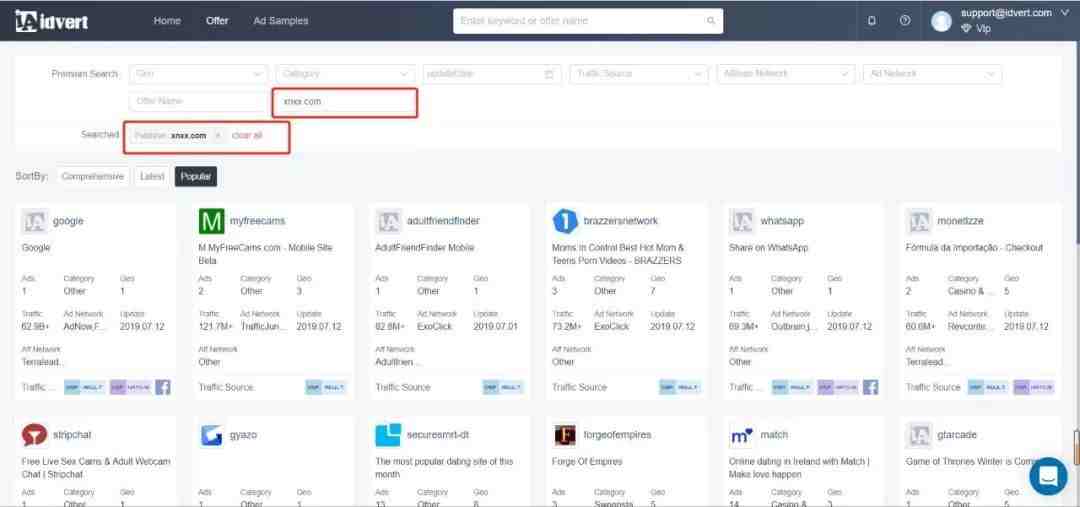1080x507 pixels.
Task: Go to the Home menu
Action: coord(167,21)
